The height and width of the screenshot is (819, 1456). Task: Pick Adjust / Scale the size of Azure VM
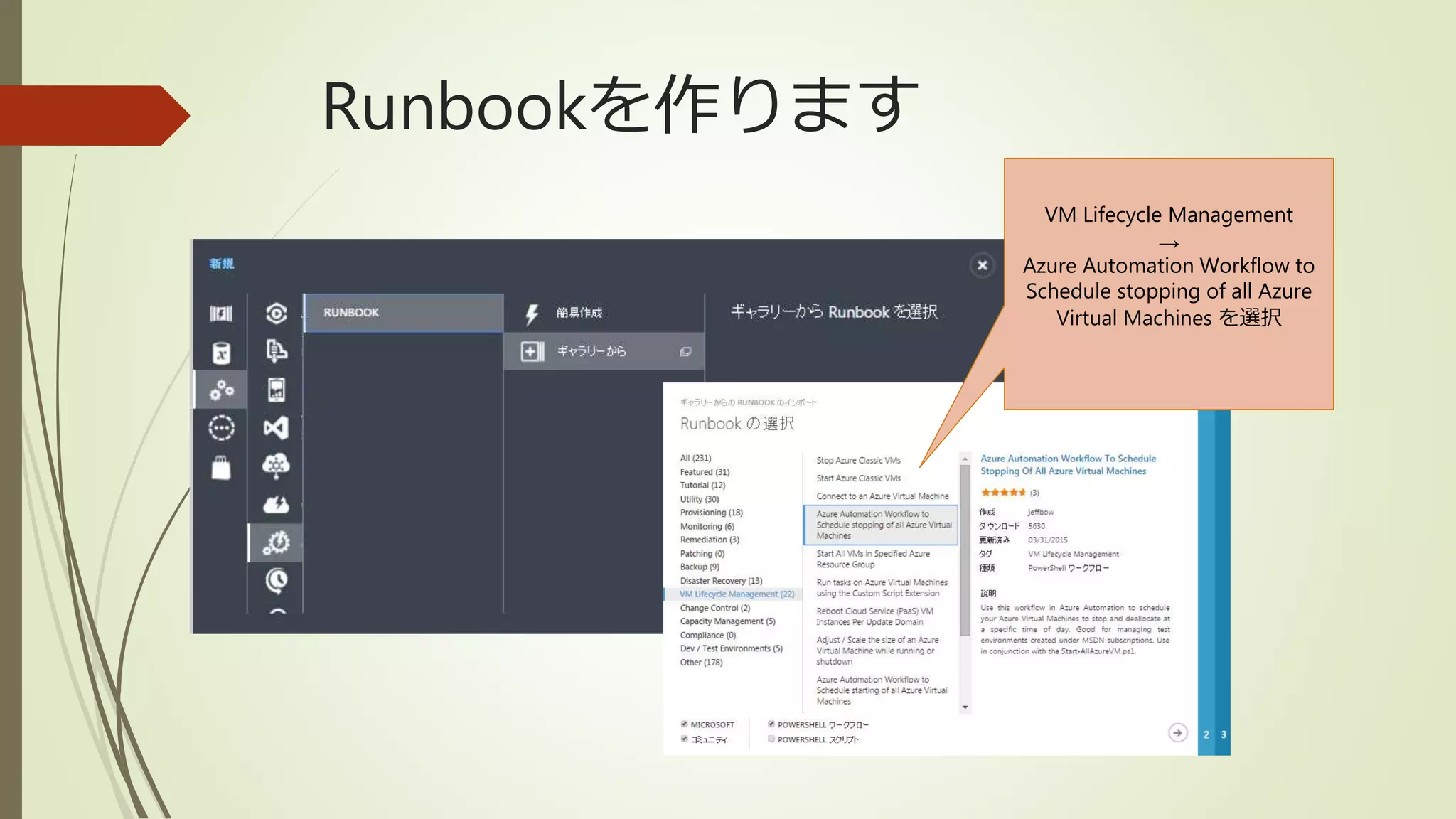pyautogui.click(x=877, y=651)
